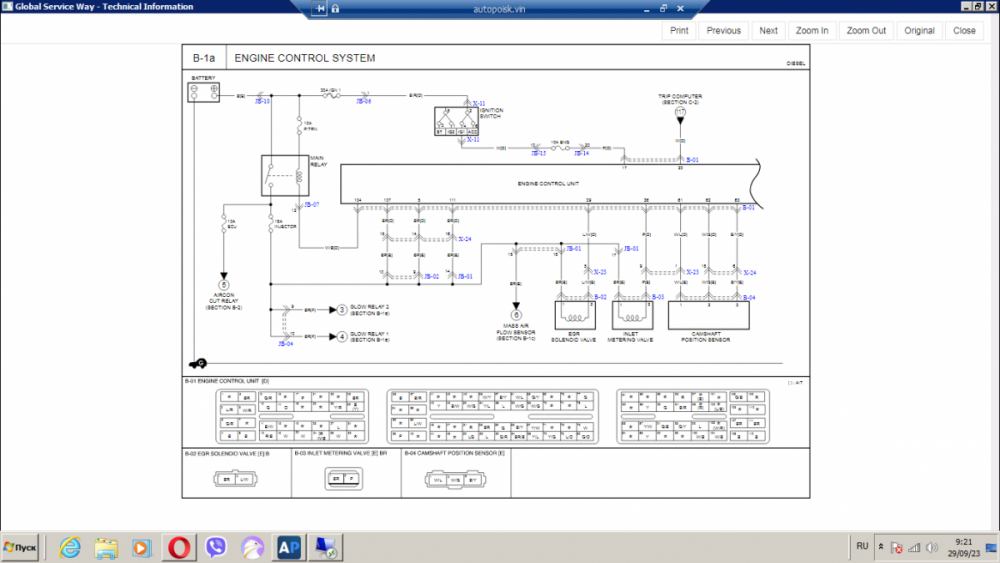Switch to the AP application in taskbar

pyautogui.click(x=289, y=547)
